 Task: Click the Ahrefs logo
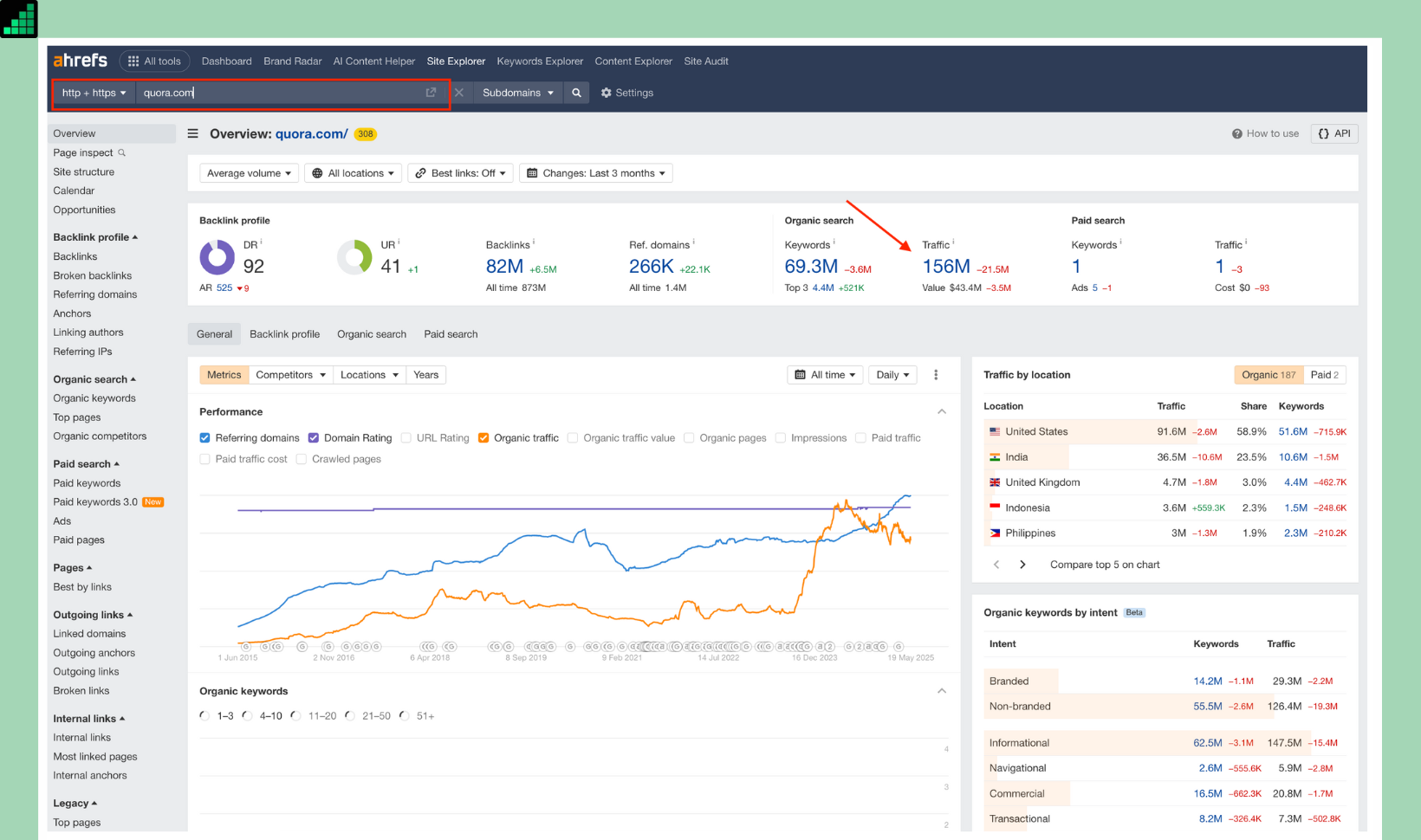point(80,61)
